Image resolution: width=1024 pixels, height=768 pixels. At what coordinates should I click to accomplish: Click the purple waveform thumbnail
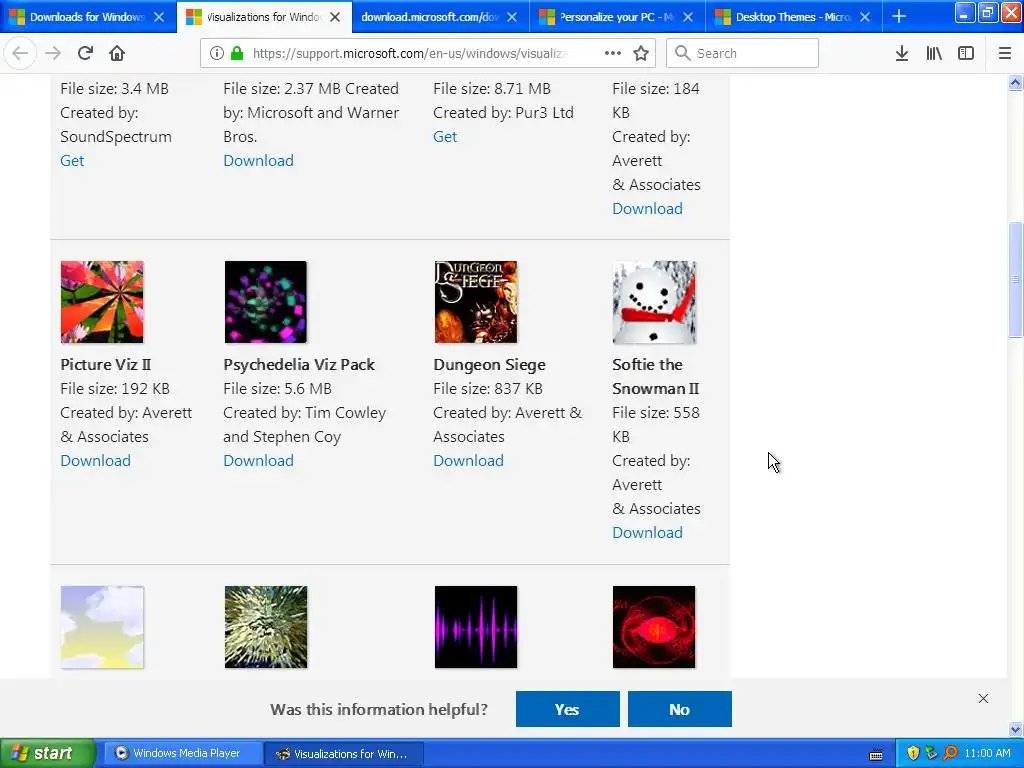point(475,627)
